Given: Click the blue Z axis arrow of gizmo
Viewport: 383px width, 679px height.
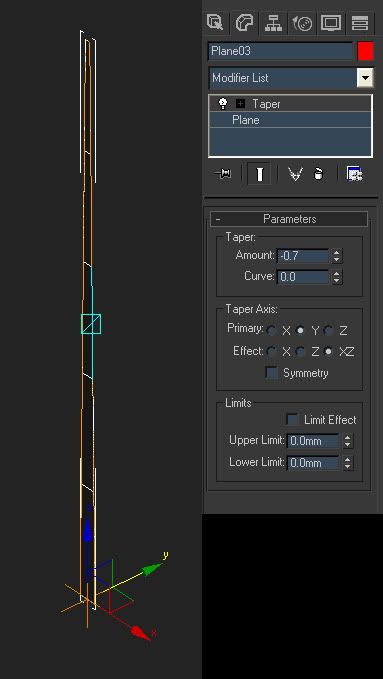Looking at the screenshot, I should click(88, 530).
